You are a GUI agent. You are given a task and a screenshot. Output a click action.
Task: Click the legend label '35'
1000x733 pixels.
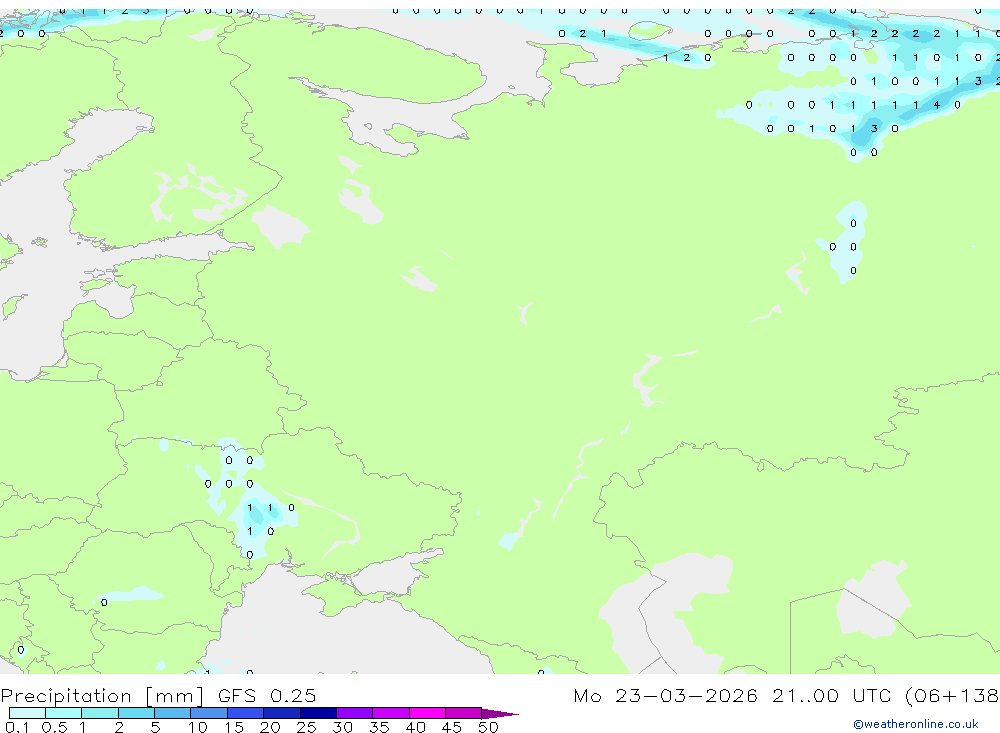379,727
